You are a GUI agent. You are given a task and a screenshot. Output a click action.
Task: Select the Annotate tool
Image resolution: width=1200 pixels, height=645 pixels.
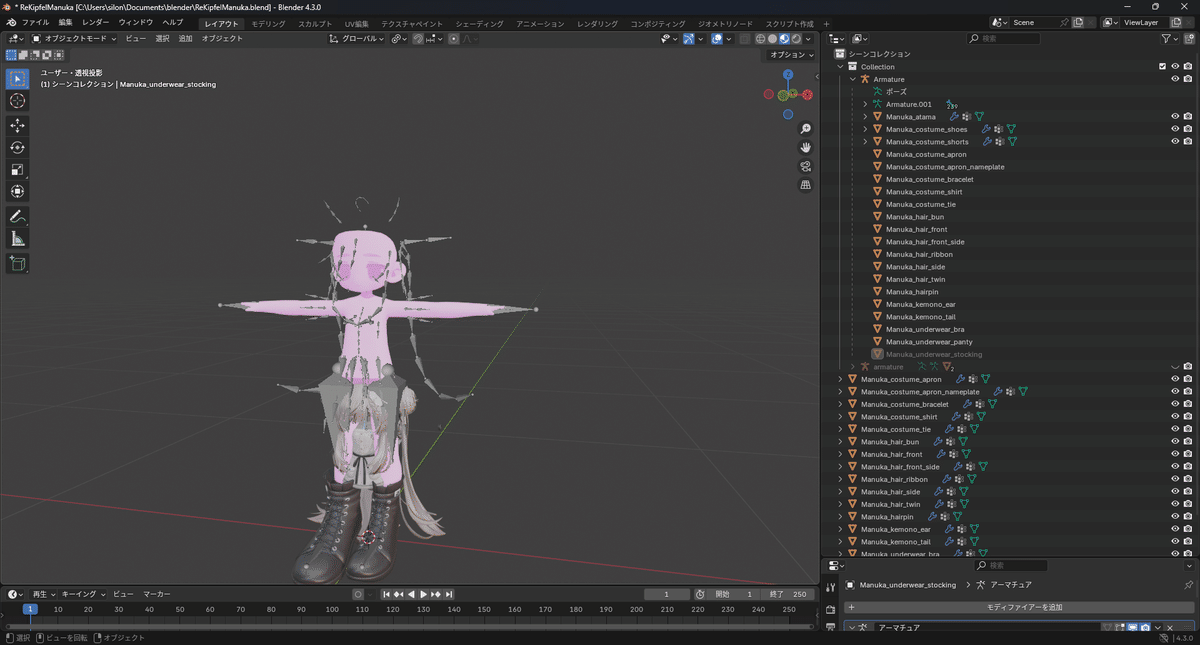[17, 215]
